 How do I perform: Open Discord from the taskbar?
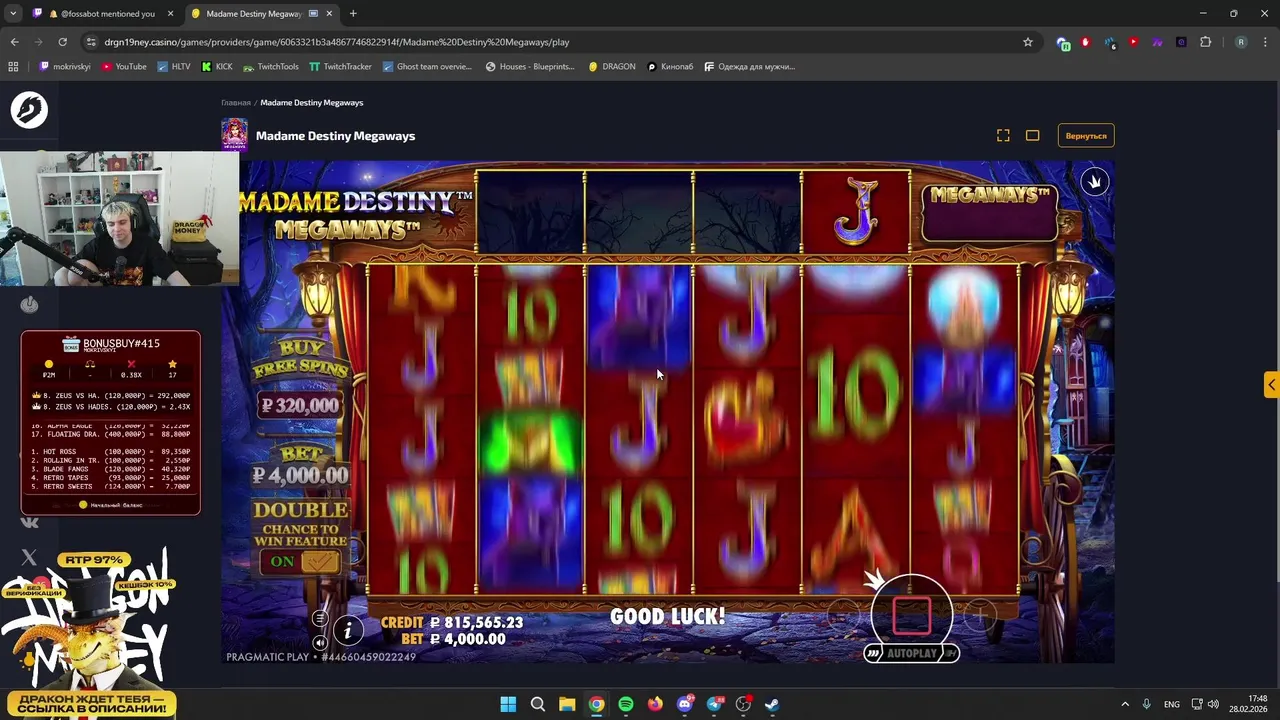coord(685,704)
